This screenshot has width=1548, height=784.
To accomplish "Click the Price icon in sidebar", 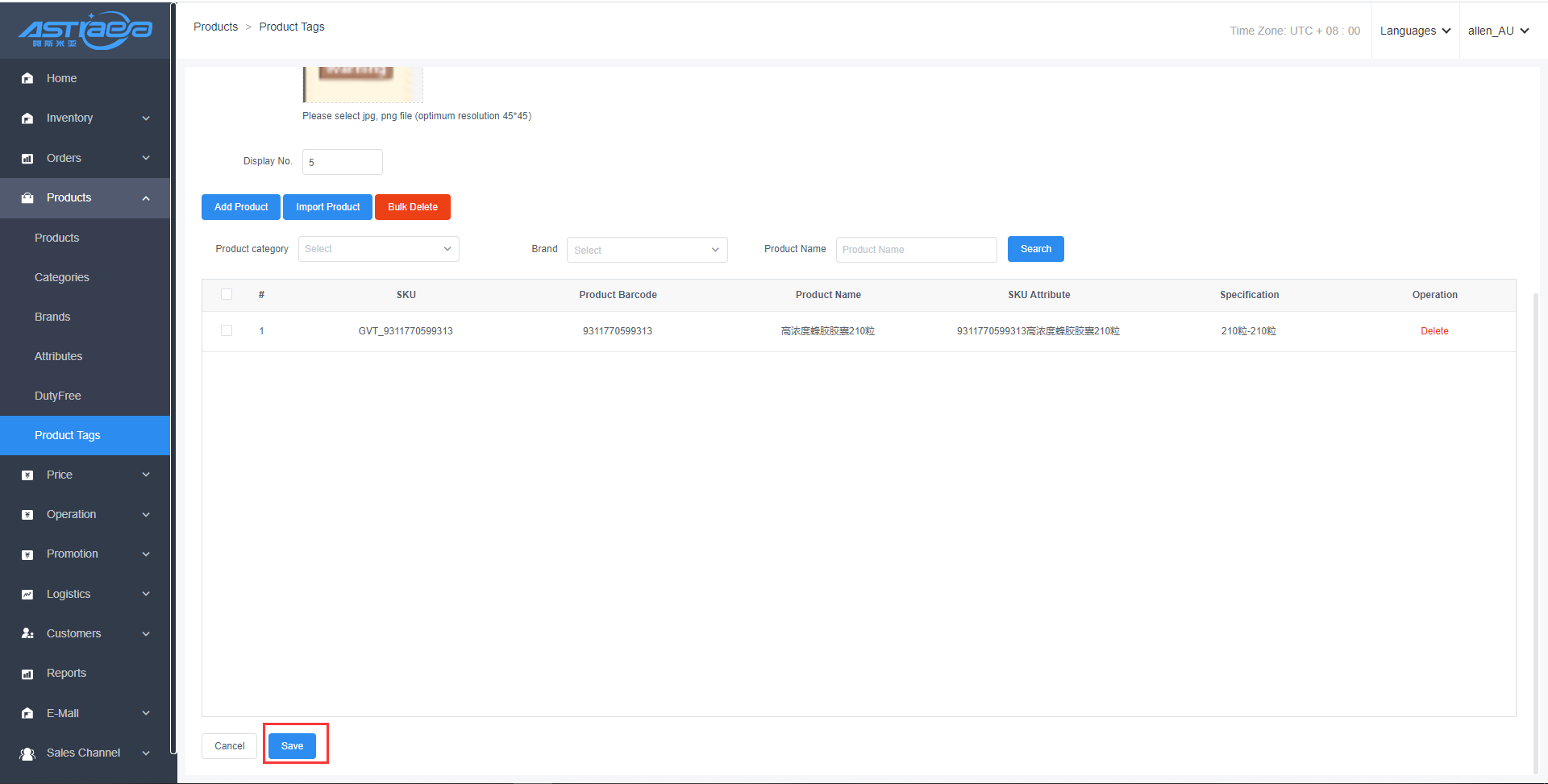I will (x=27, y=475).
